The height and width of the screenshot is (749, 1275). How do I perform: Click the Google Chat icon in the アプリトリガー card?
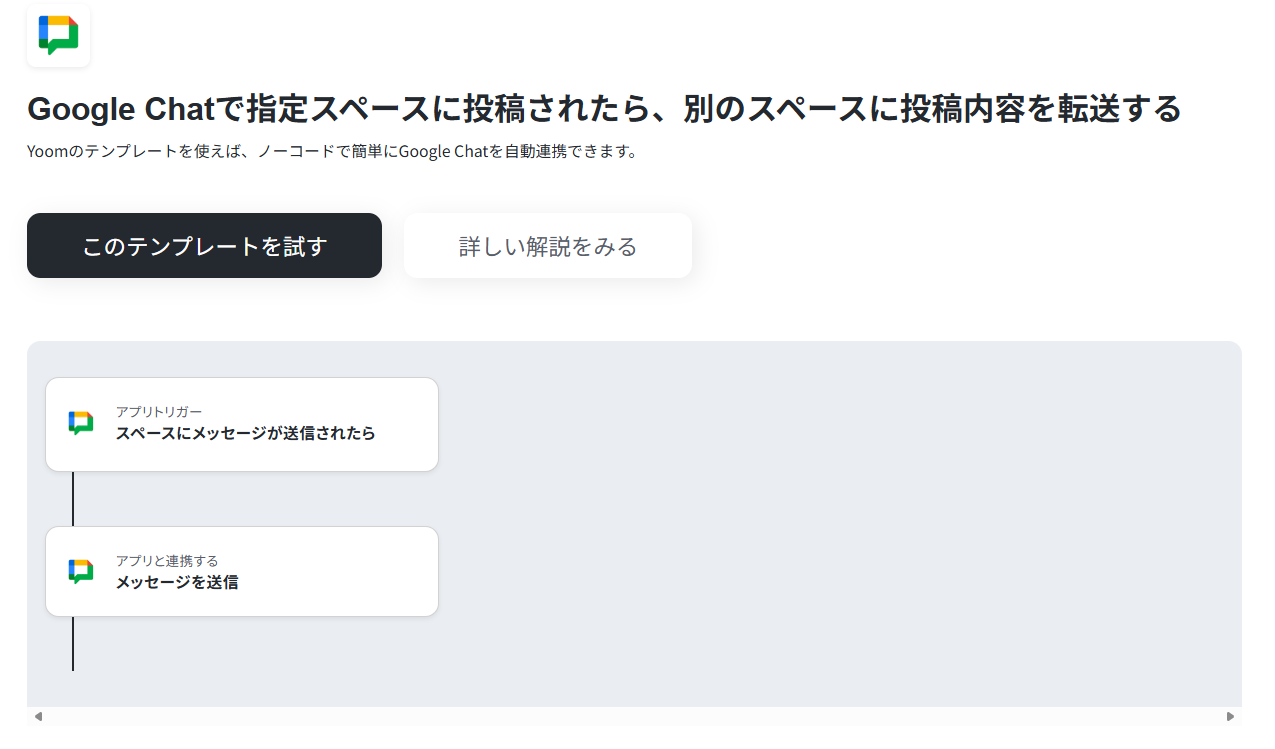click(x=81, y=423)
